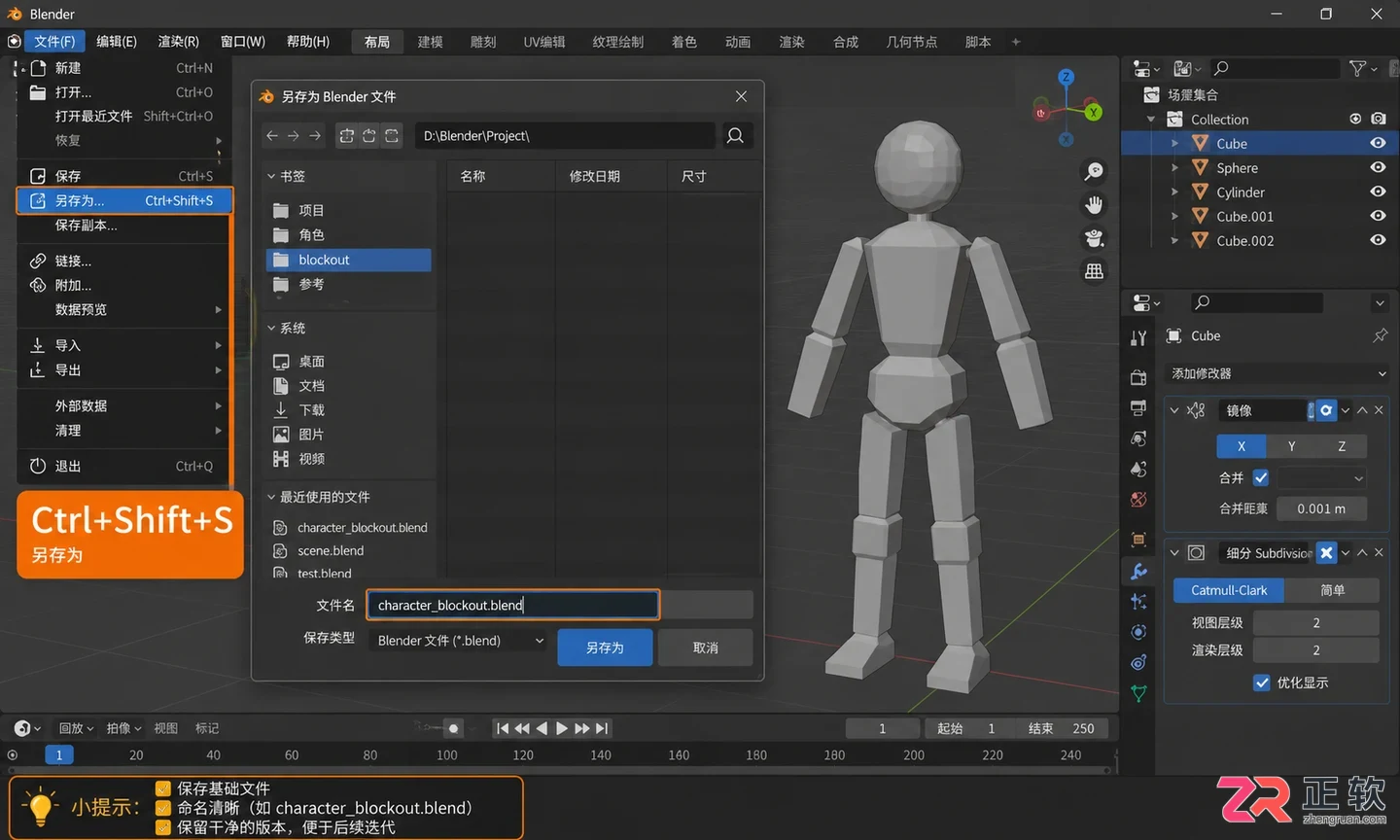Collapse the 镜像 modifier panel
1400x840 pixels.
coord(1174,410)
